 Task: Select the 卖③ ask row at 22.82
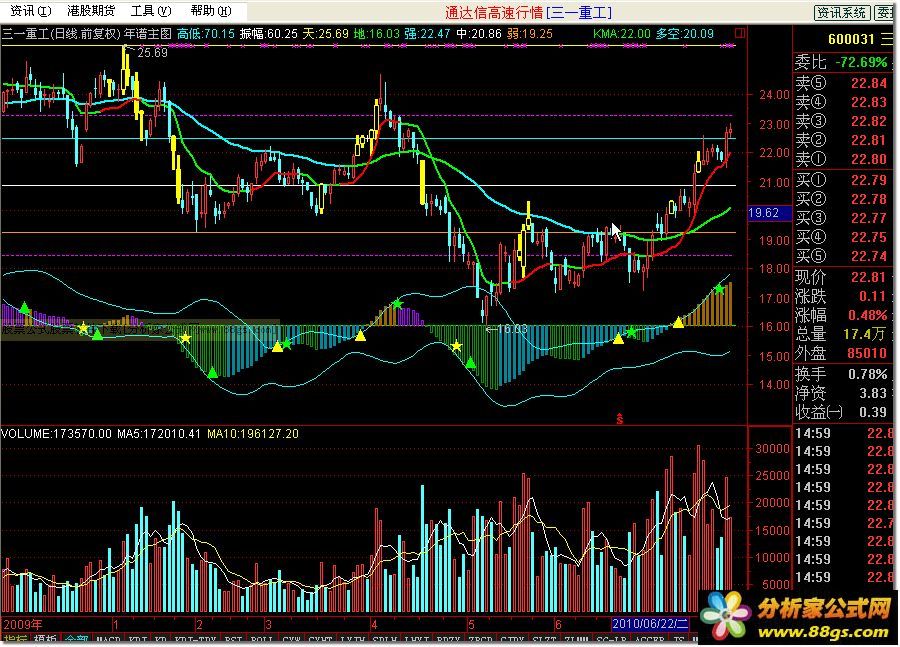coord(842,121)
